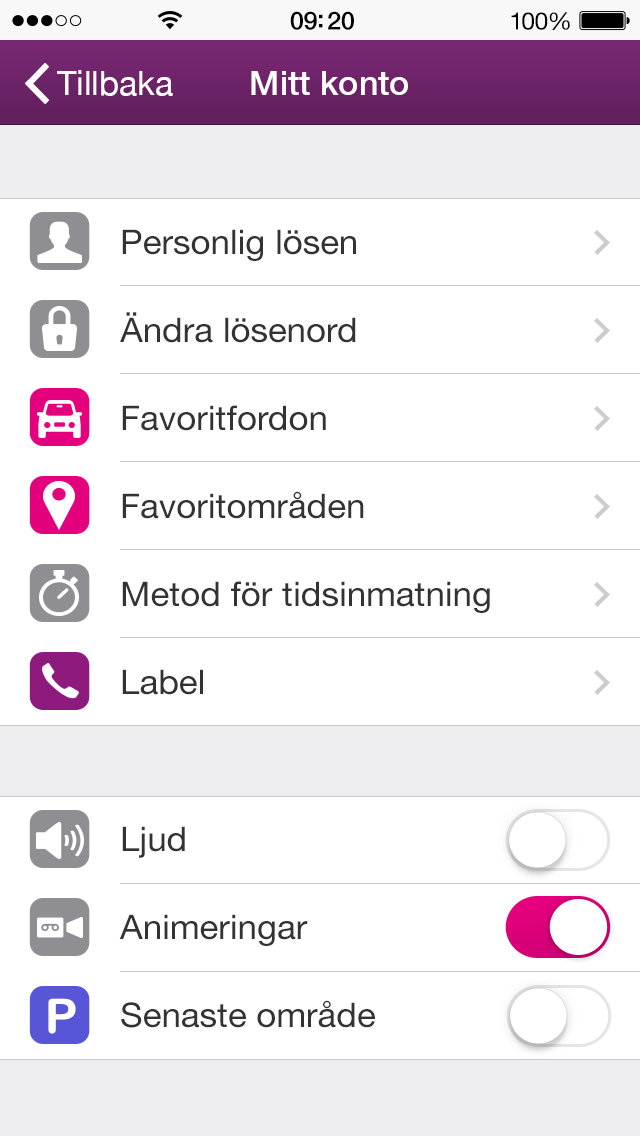Tap the blue parking P icon

click(x=60, y=1016)
